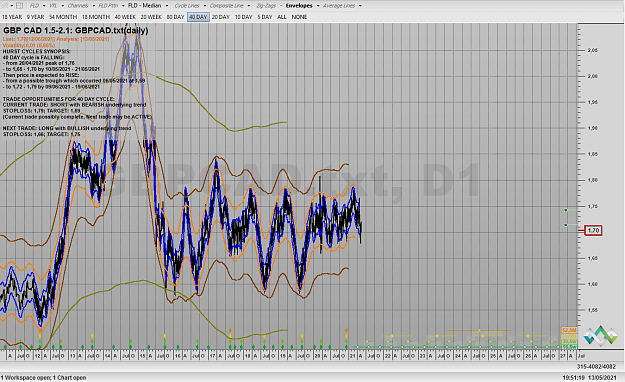Click the TRADE OPPORTUNITIES FOR 40 DAY CYCLE text
The image size is (625, 382).
(59, 99)
